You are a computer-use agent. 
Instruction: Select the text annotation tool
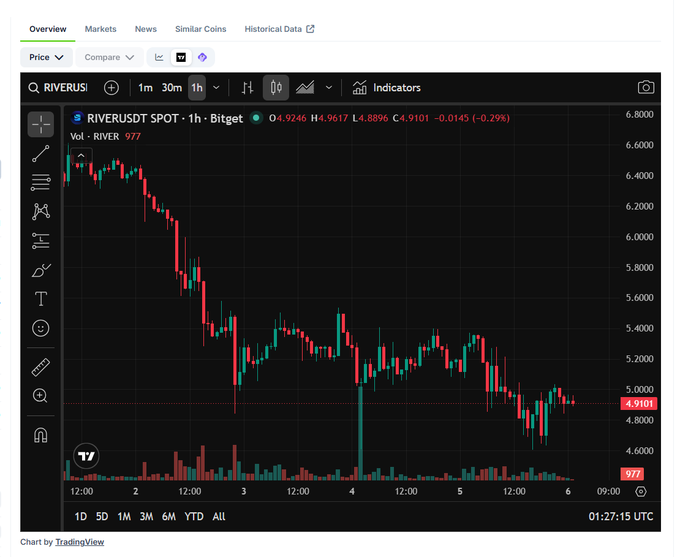[41, 299]
